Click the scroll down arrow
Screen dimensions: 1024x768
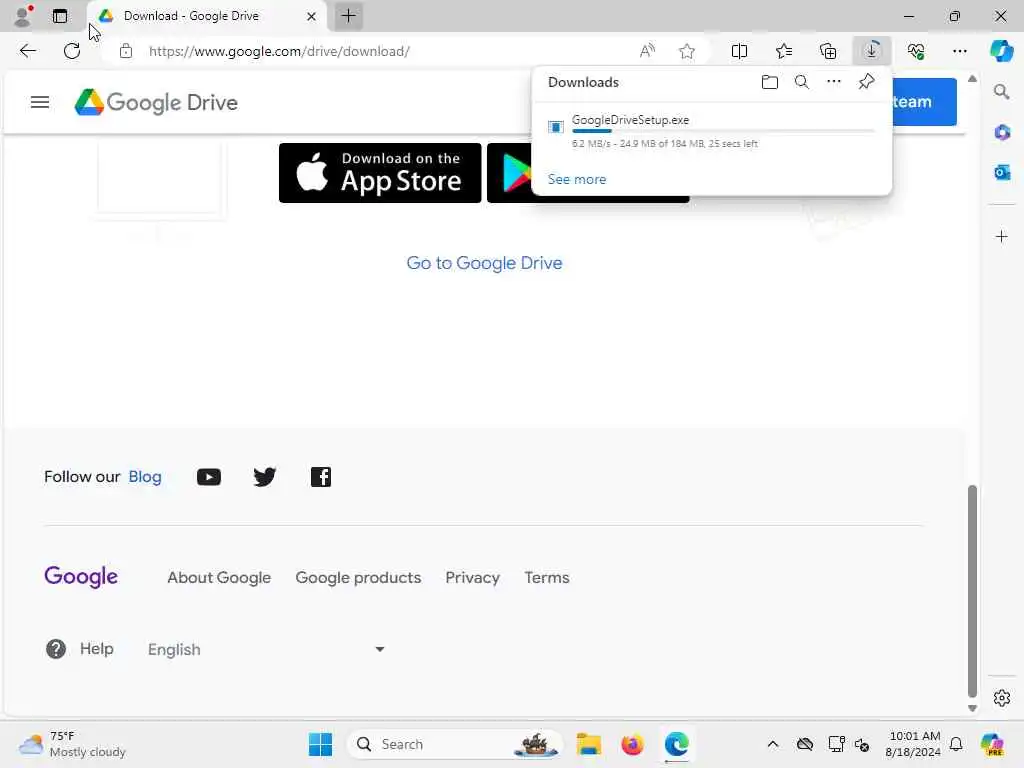[972, 708]
